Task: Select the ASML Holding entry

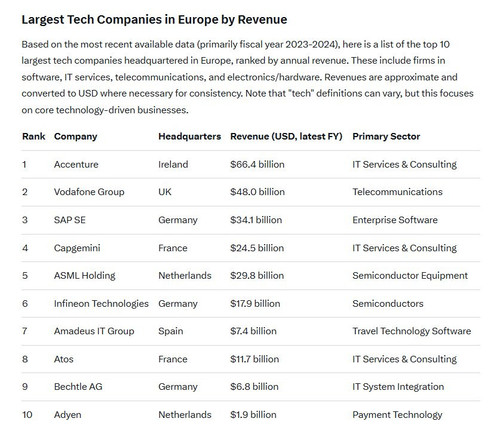Action: pyautogui.click(x=85, y=276)
